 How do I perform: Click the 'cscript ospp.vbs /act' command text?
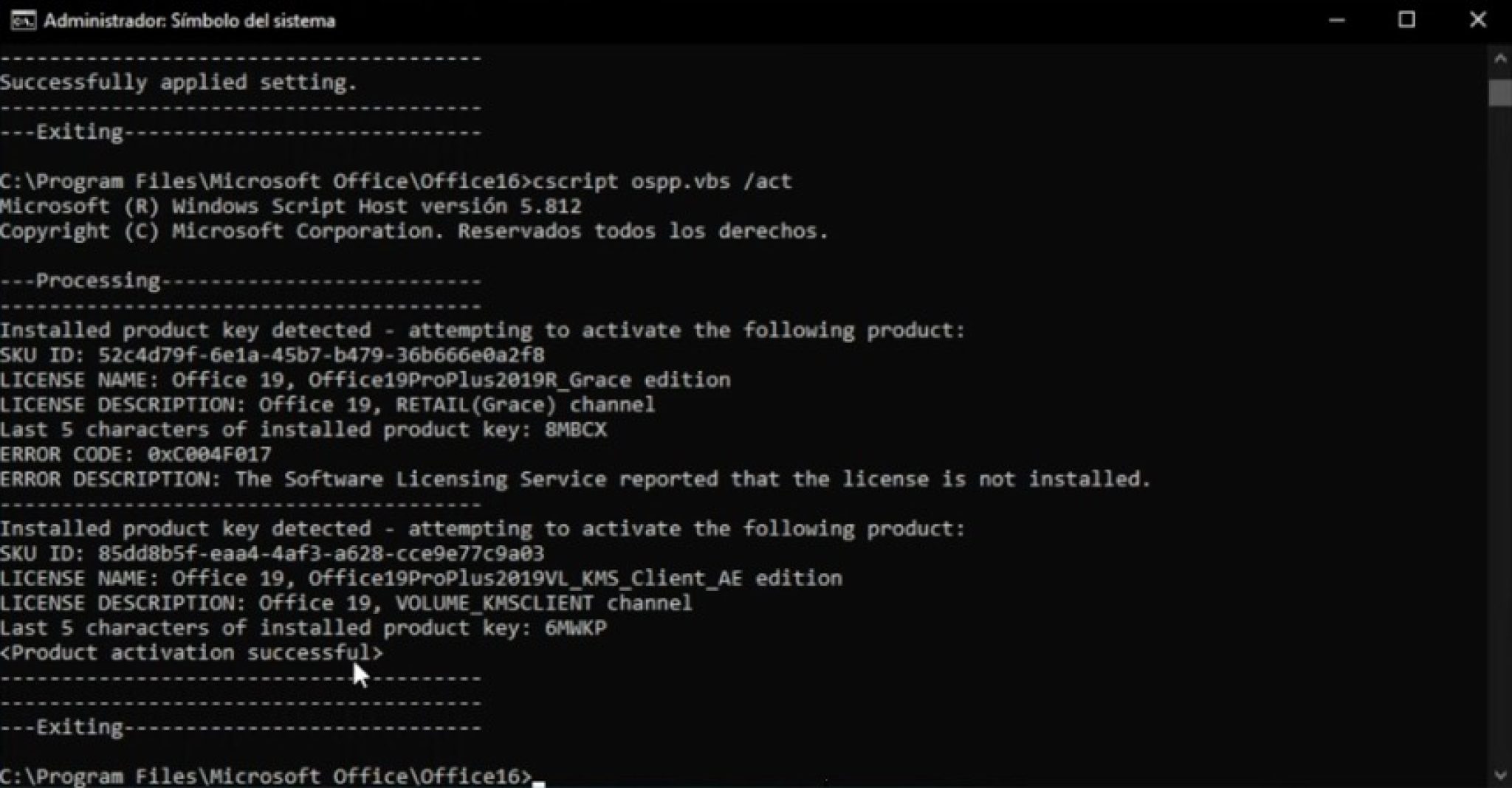pos(661,182)
